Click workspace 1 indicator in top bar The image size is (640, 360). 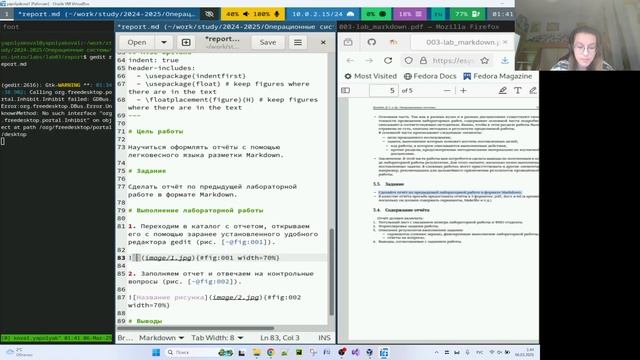point(7,14)
